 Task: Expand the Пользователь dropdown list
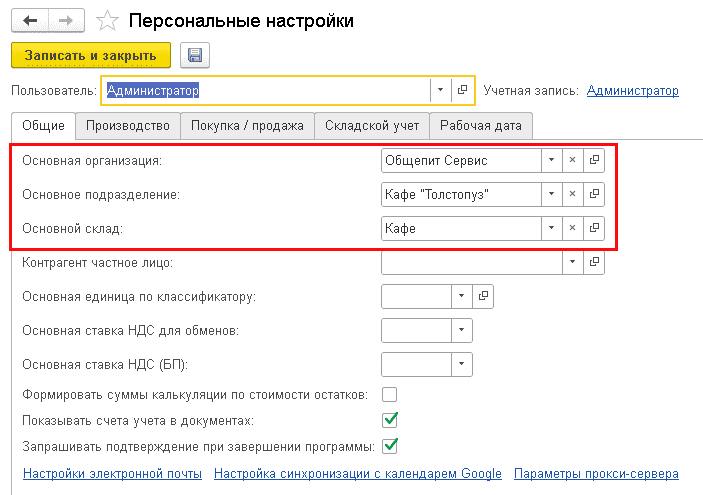click(441, 90)
